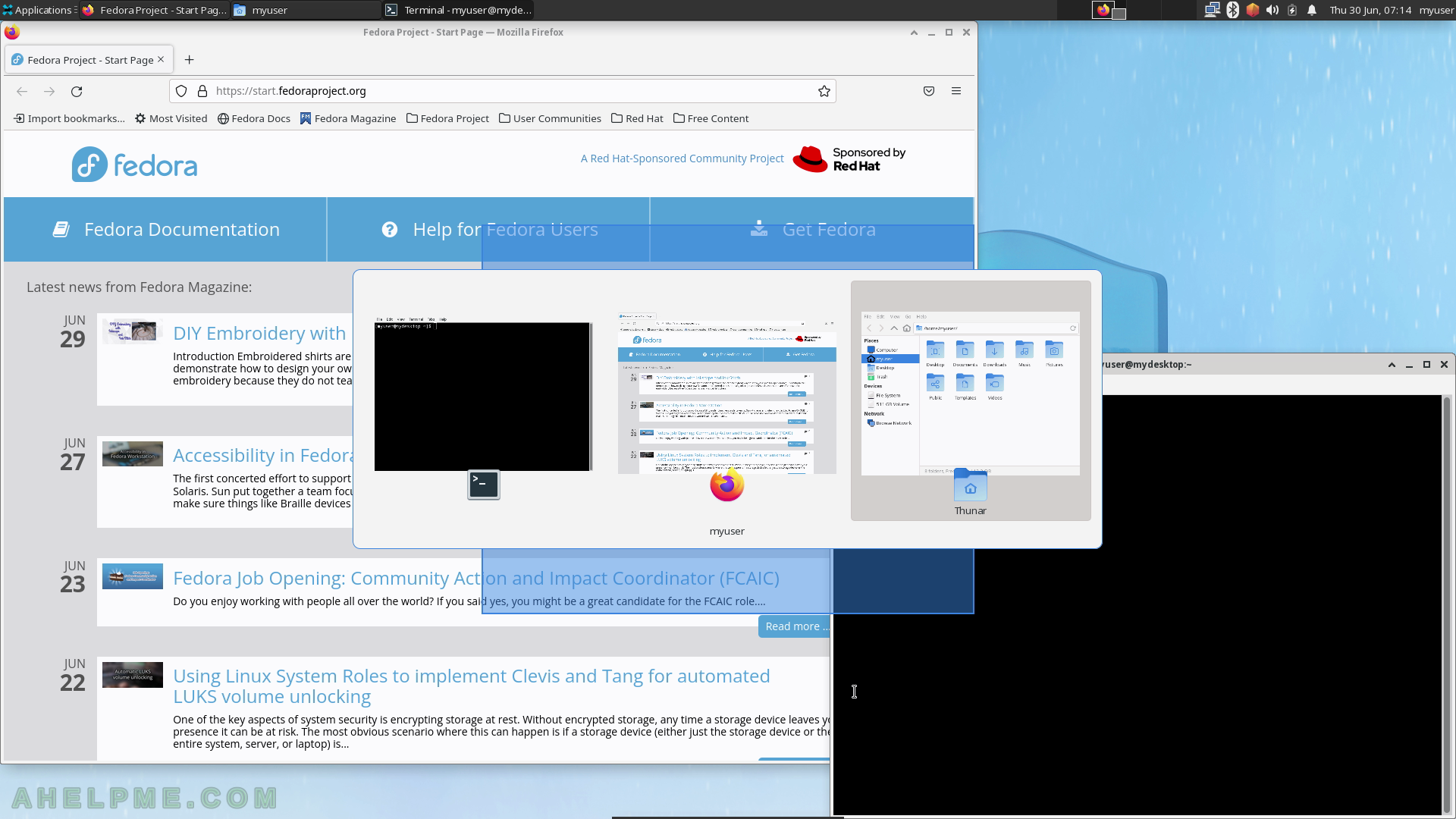Switch to Terminal taskbar button
Screen dimensions: 1456x819
[x=458, y=10]
